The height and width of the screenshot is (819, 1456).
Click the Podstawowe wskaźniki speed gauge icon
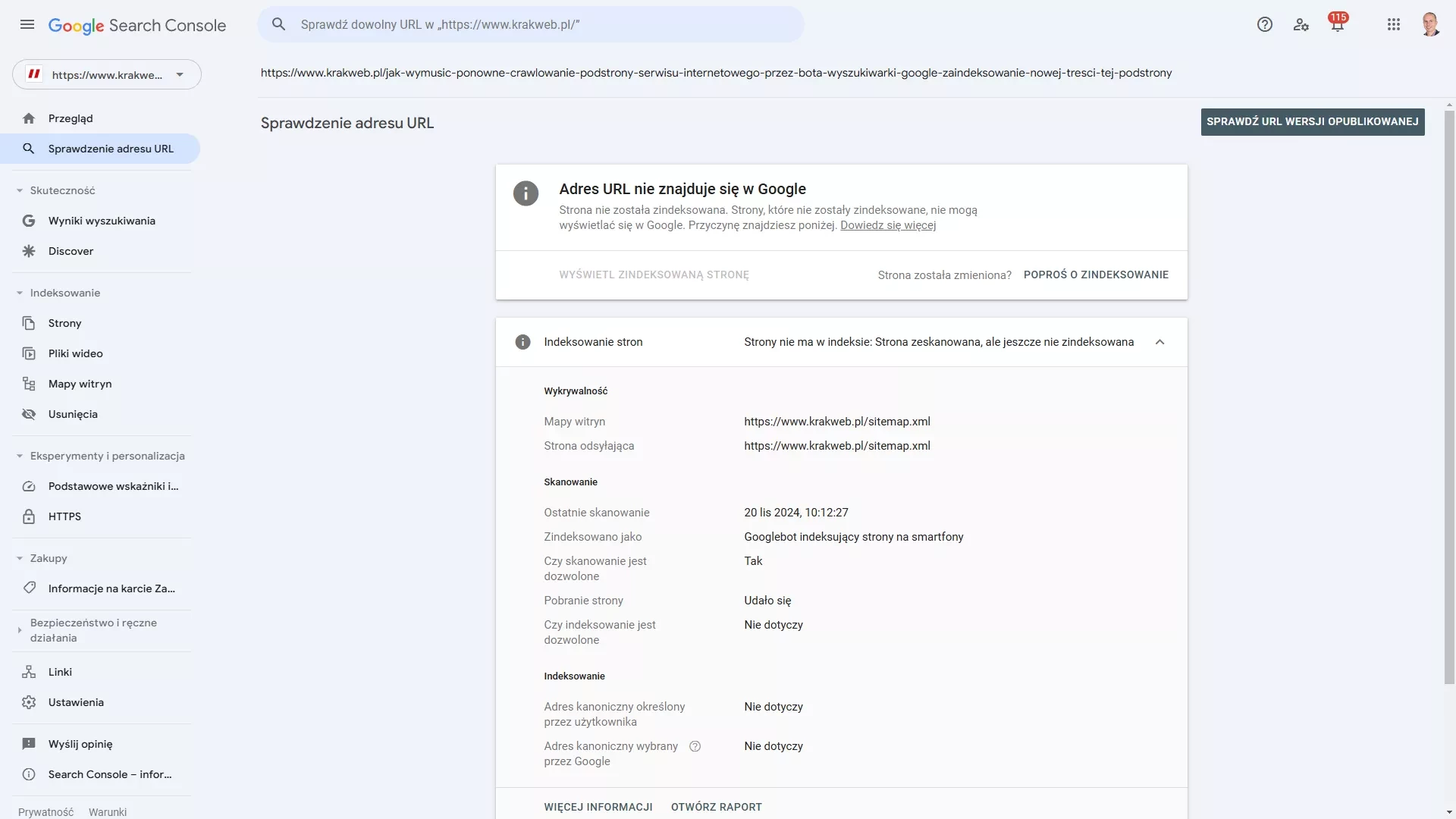pos(29,486)
